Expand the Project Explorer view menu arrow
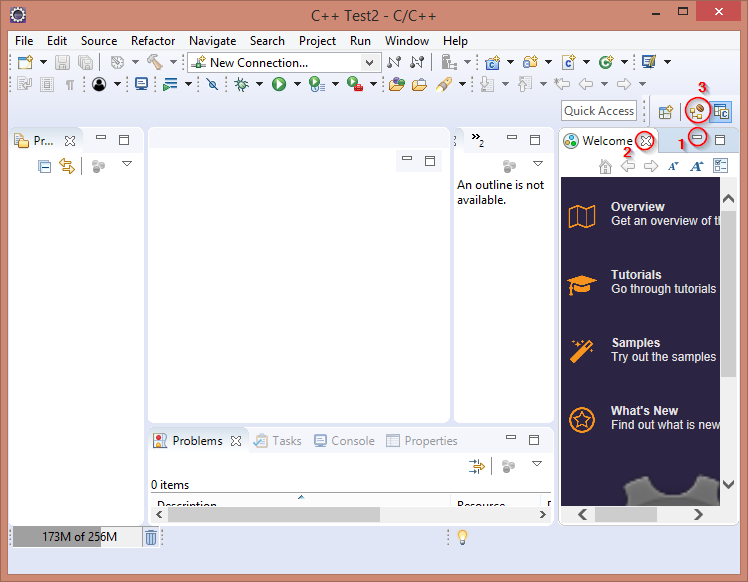 (127, 164)
